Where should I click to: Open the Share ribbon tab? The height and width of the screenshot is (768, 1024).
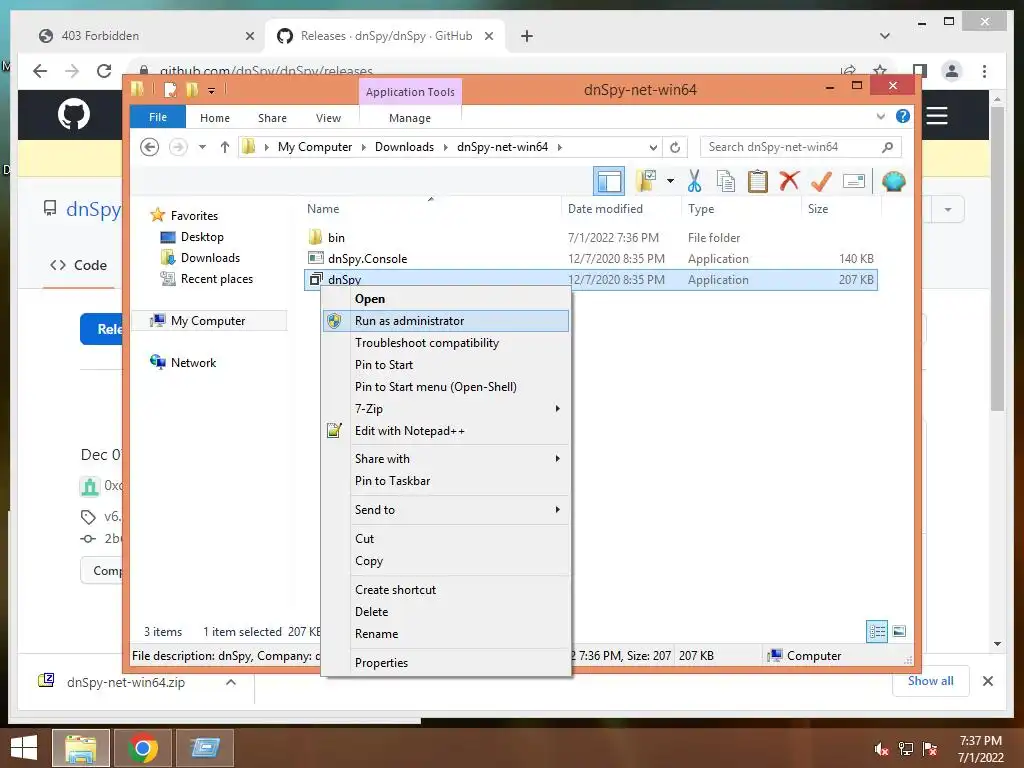click(272, 118)
